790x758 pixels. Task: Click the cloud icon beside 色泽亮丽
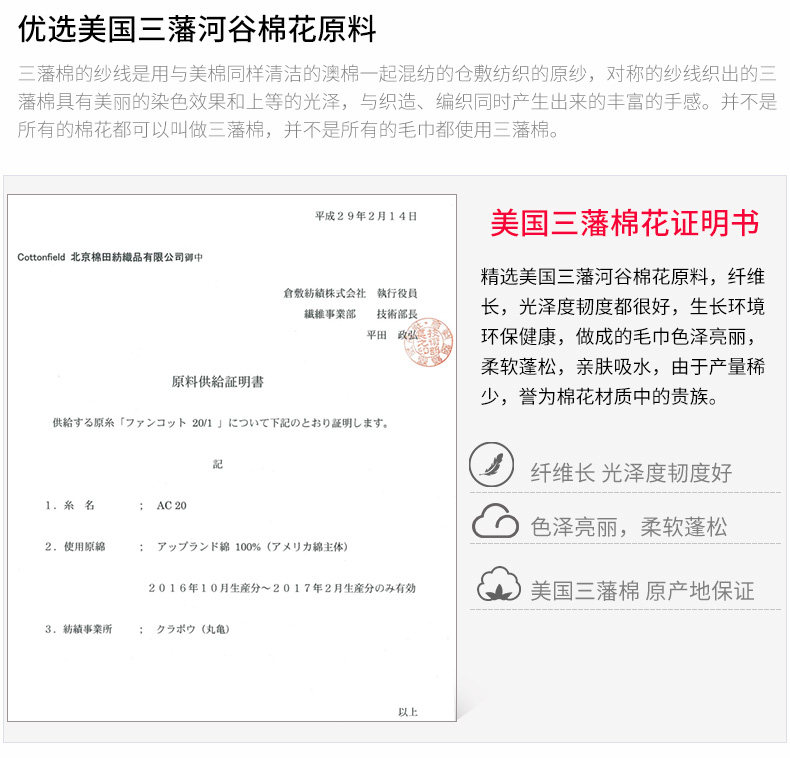click(495, 521)
